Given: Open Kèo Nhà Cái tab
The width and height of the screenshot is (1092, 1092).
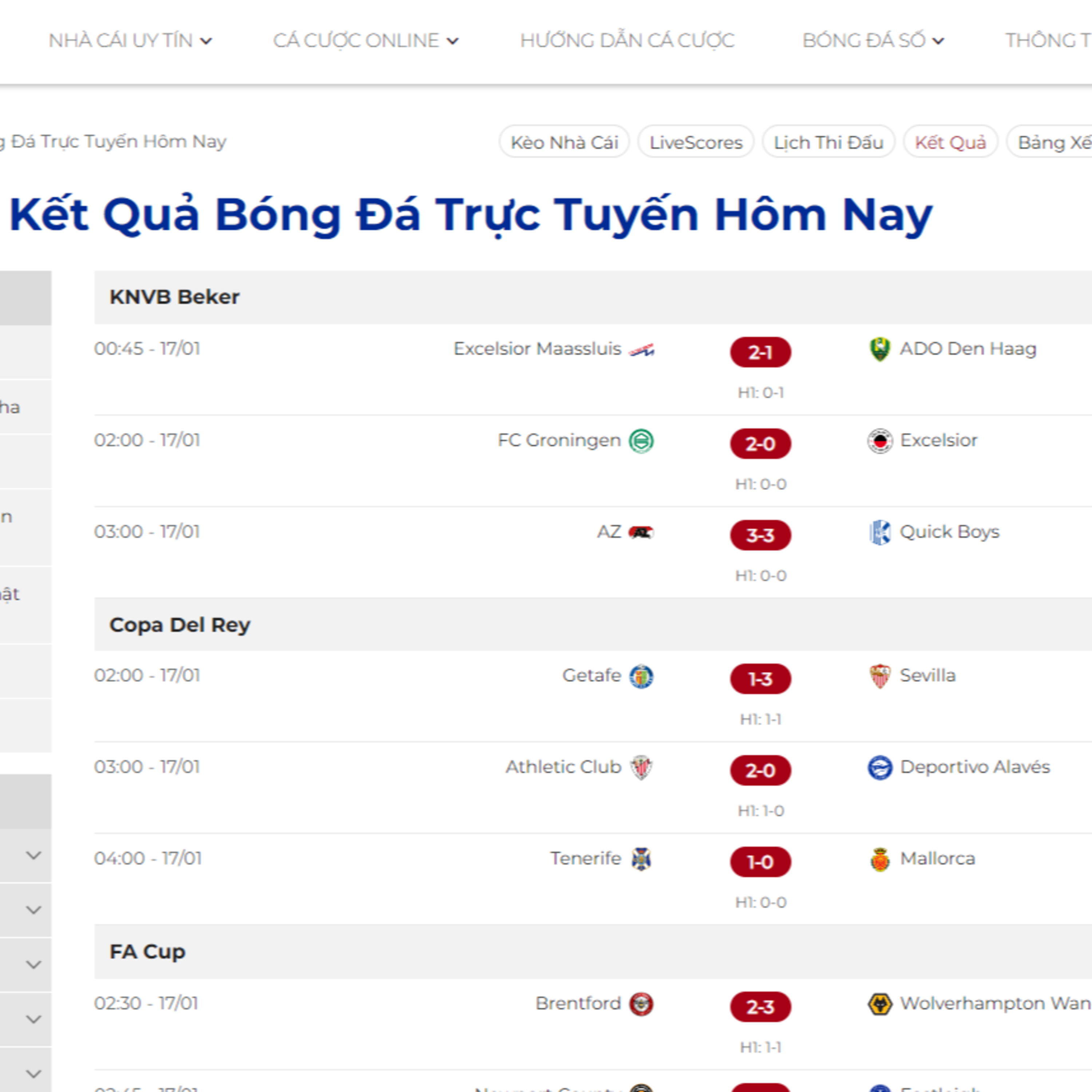Looking at the screenshot, I should tap(564, 142).
